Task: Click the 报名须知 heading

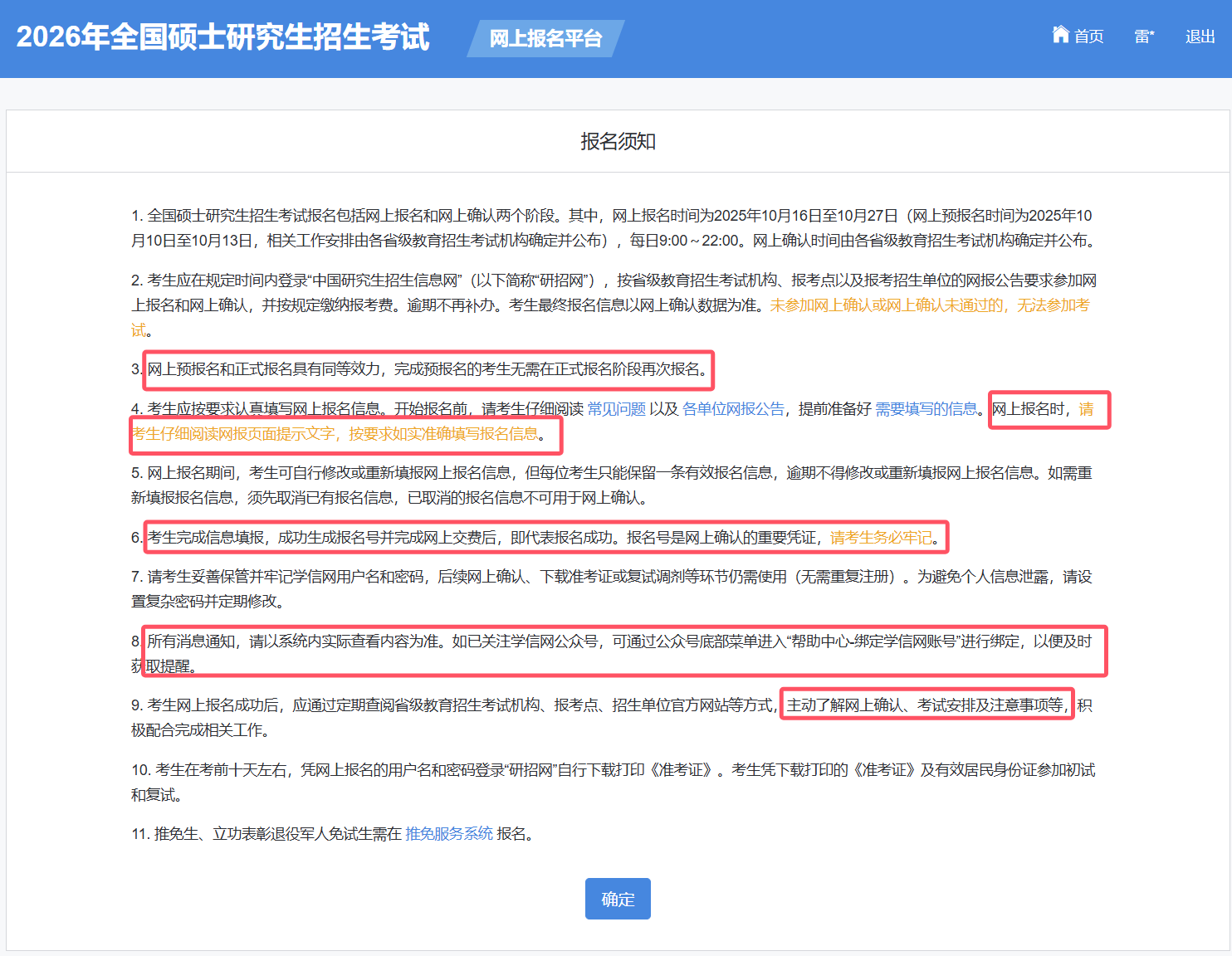Action: point(618,142)
